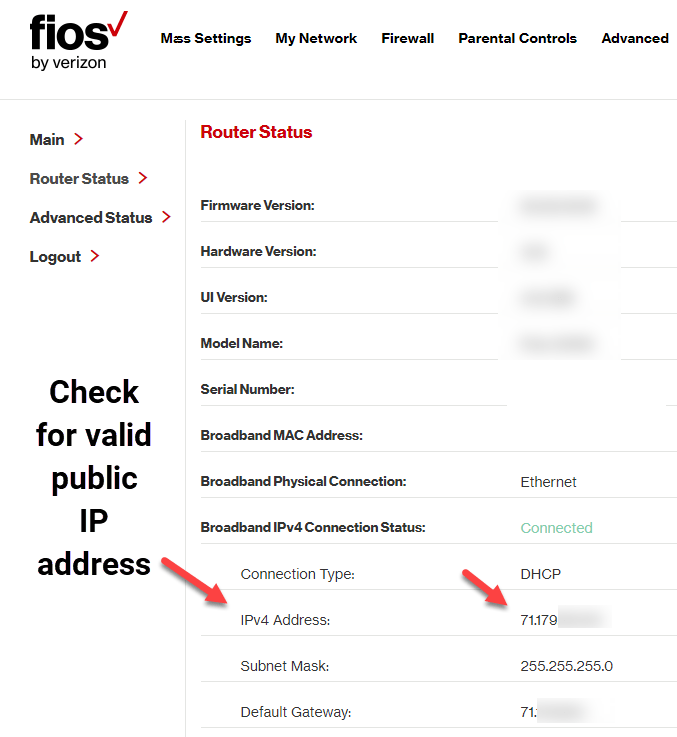Open the Main sidebar link
The height and width of the screenshot is (737, 677).
coord(47,140)
